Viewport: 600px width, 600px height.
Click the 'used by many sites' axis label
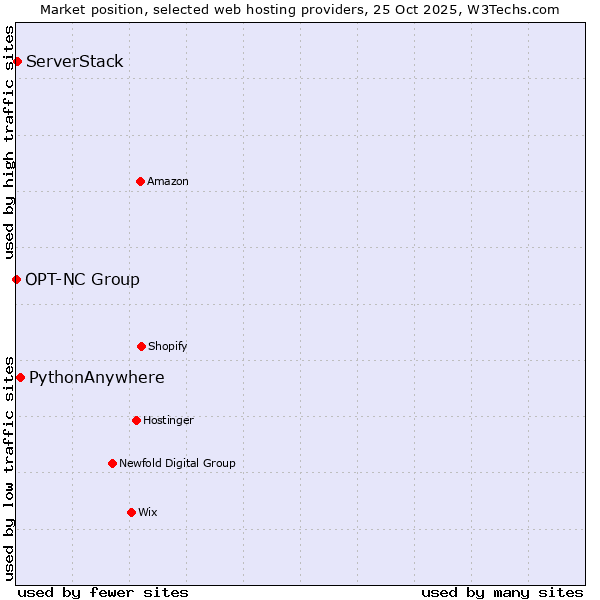click(x=502, y=592)
